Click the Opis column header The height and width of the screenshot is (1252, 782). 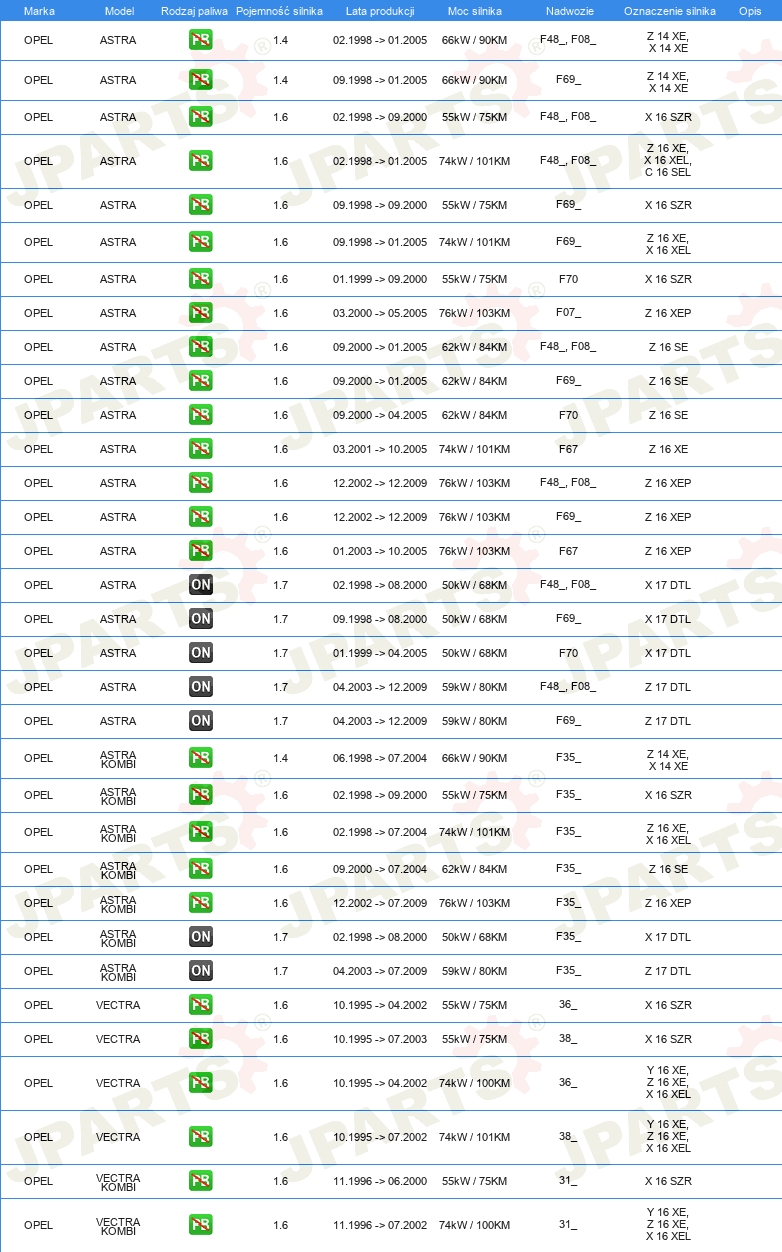coord(750,10)
